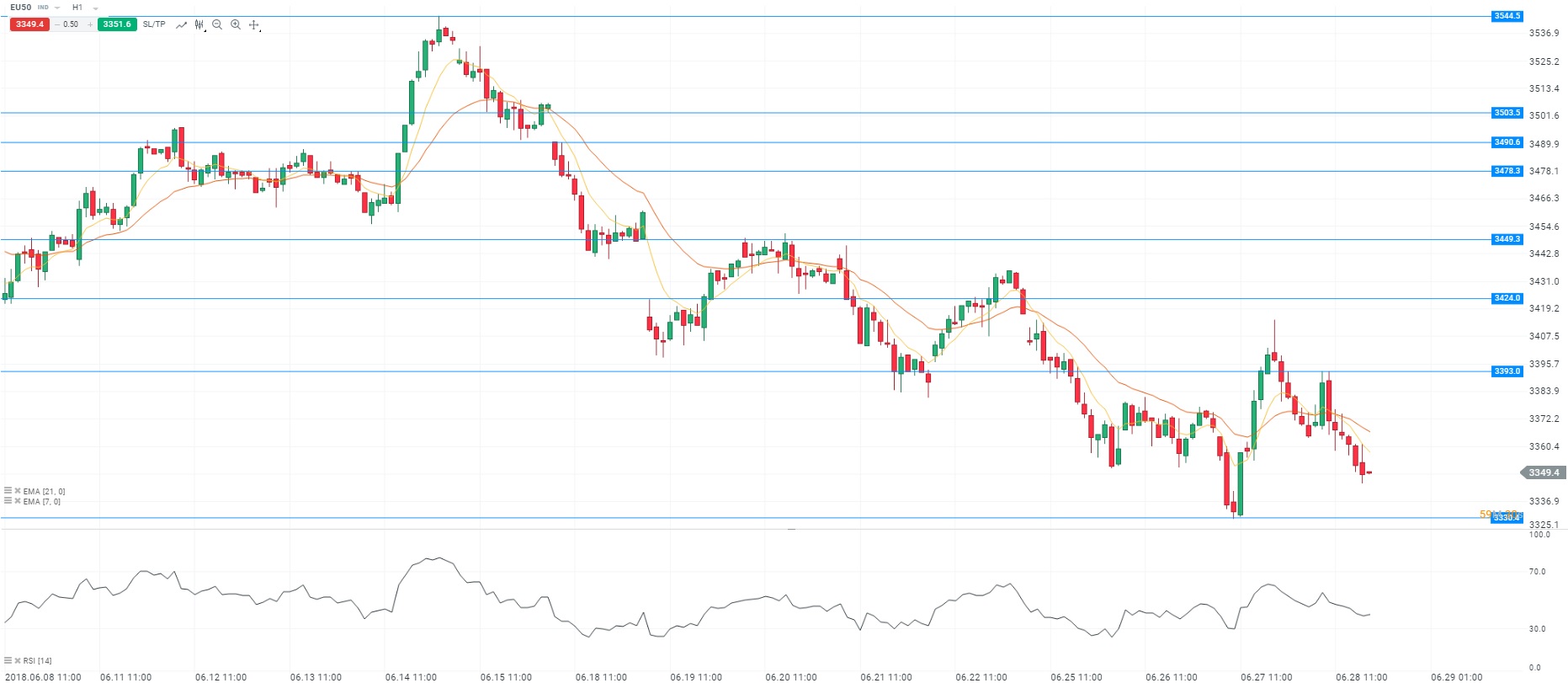Click the RSI 70.0 level label
The height and width of the screenshot is (683, 1568).
pos(1537,572)
